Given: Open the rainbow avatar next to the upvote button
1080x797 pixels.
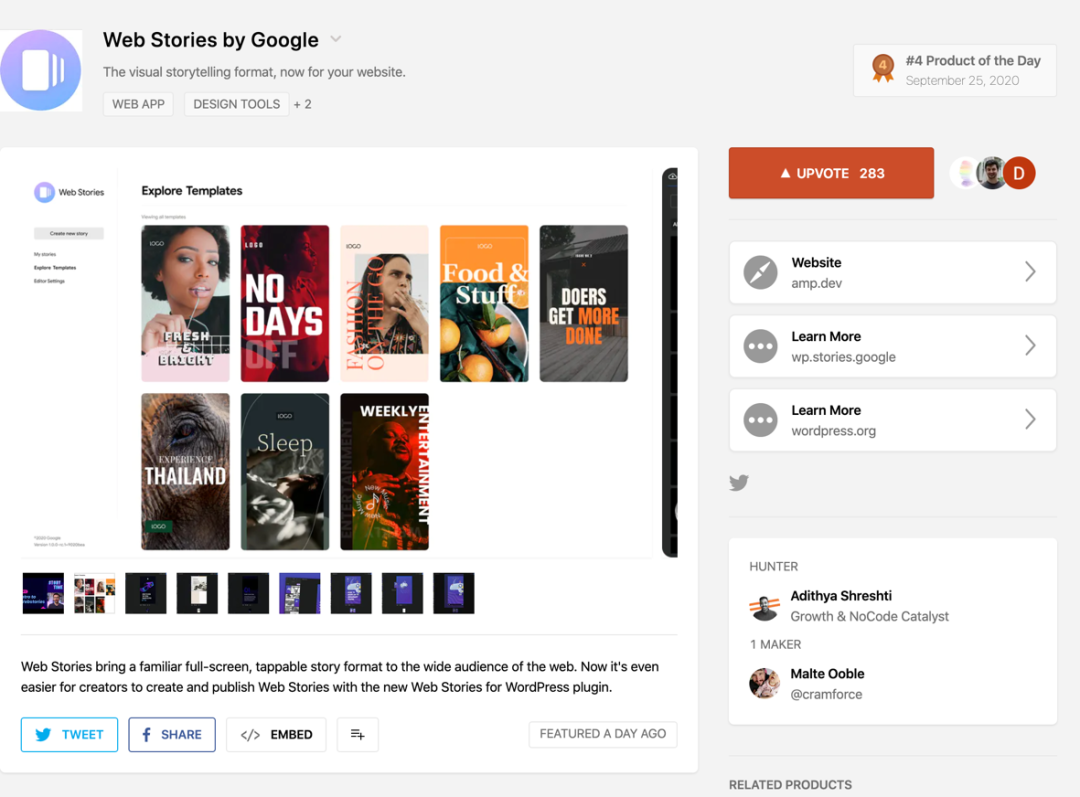Looking at the screenshot, I should tap(964, 173).
